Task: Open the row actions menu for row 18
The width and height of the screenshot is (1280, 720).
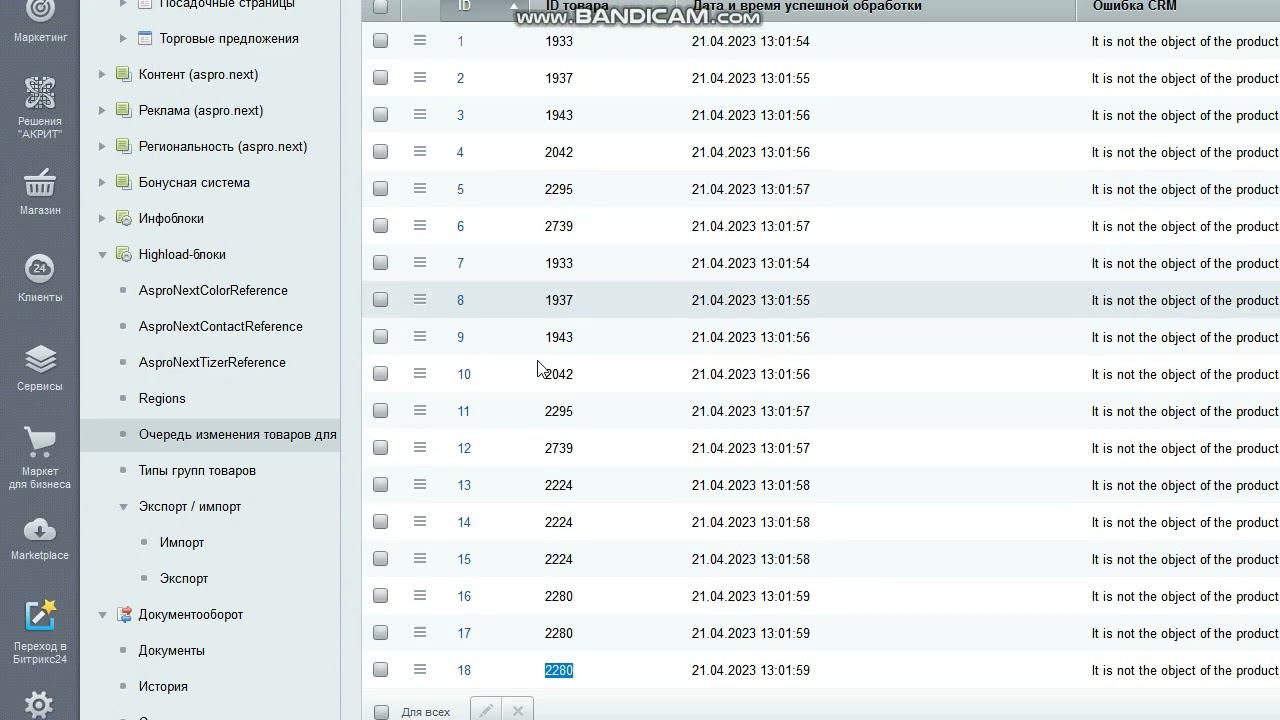Action: 420,669
